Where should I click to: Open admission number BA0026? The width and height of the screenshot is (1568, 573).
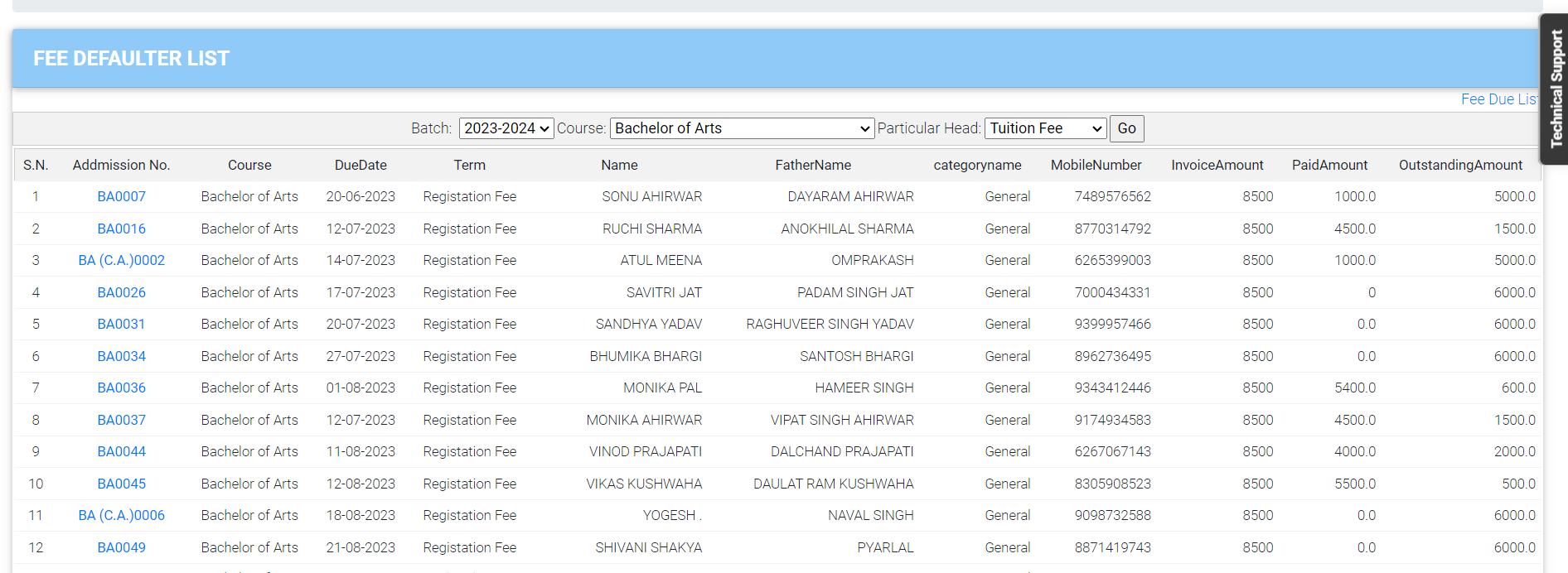(121, 292)
